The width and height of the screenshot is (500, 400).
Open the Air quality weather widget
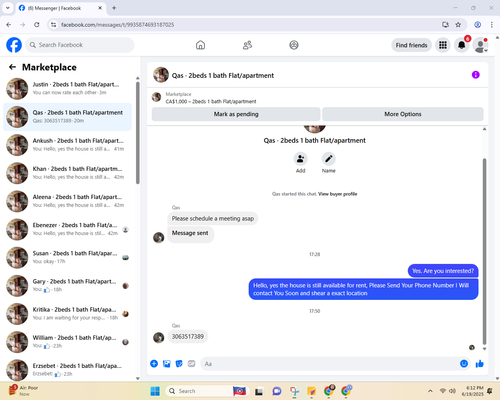tap(23, 390)
